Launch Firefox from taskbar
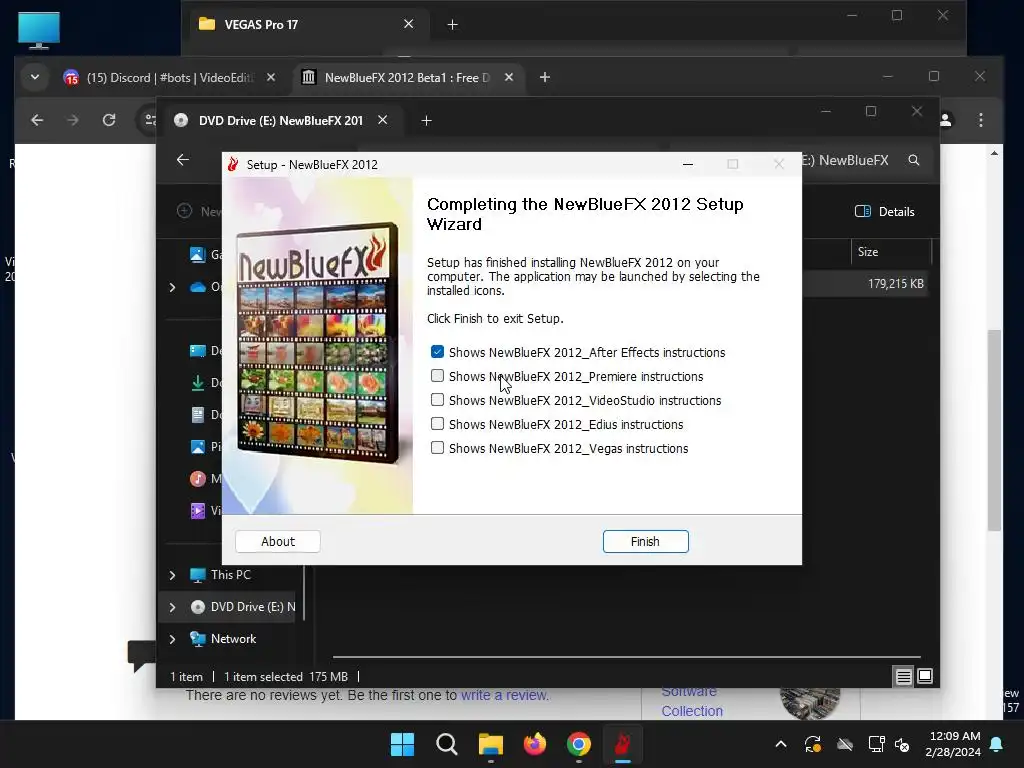This screenshot has height=768, width=1024. [535, 744]
